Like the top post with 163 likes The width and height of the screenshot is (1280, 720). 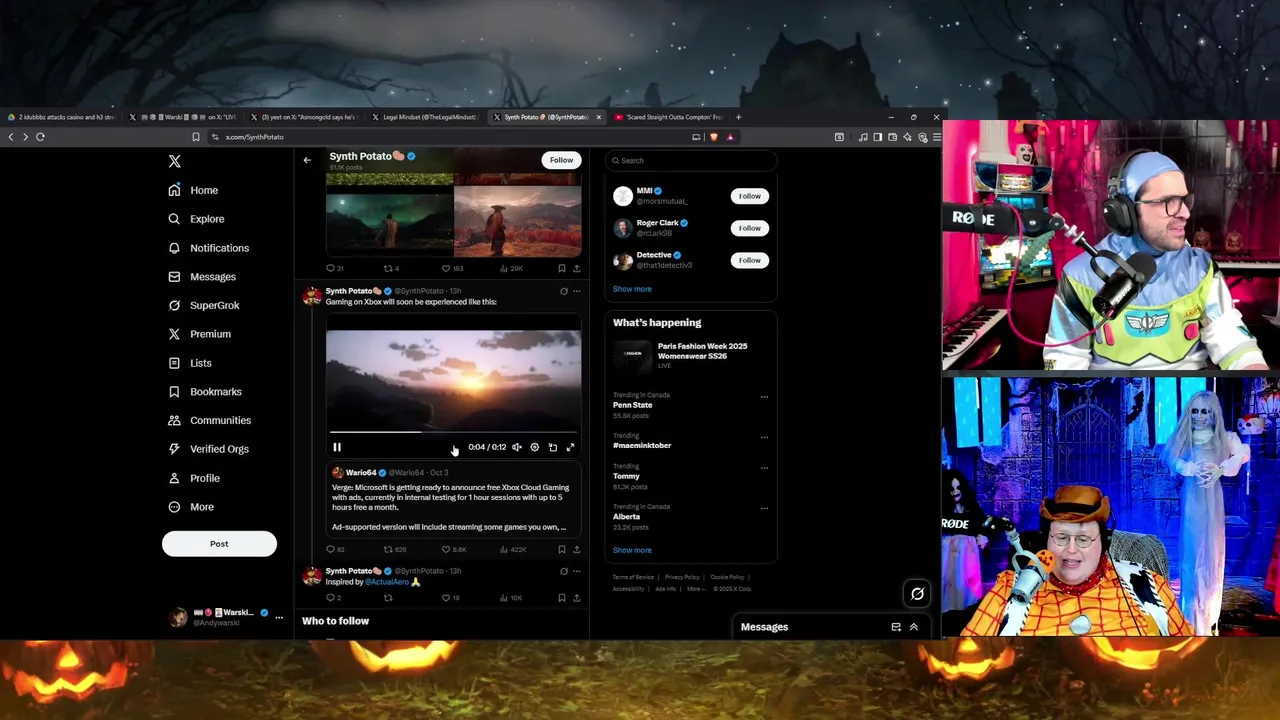[x=453, y=268]
